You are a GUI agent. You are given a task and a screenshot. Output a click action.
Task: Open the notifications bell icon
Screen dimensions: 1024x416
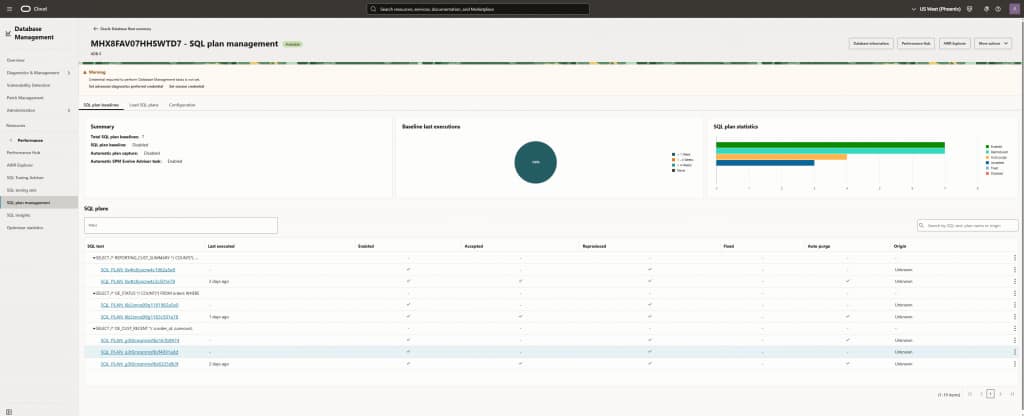986,9
